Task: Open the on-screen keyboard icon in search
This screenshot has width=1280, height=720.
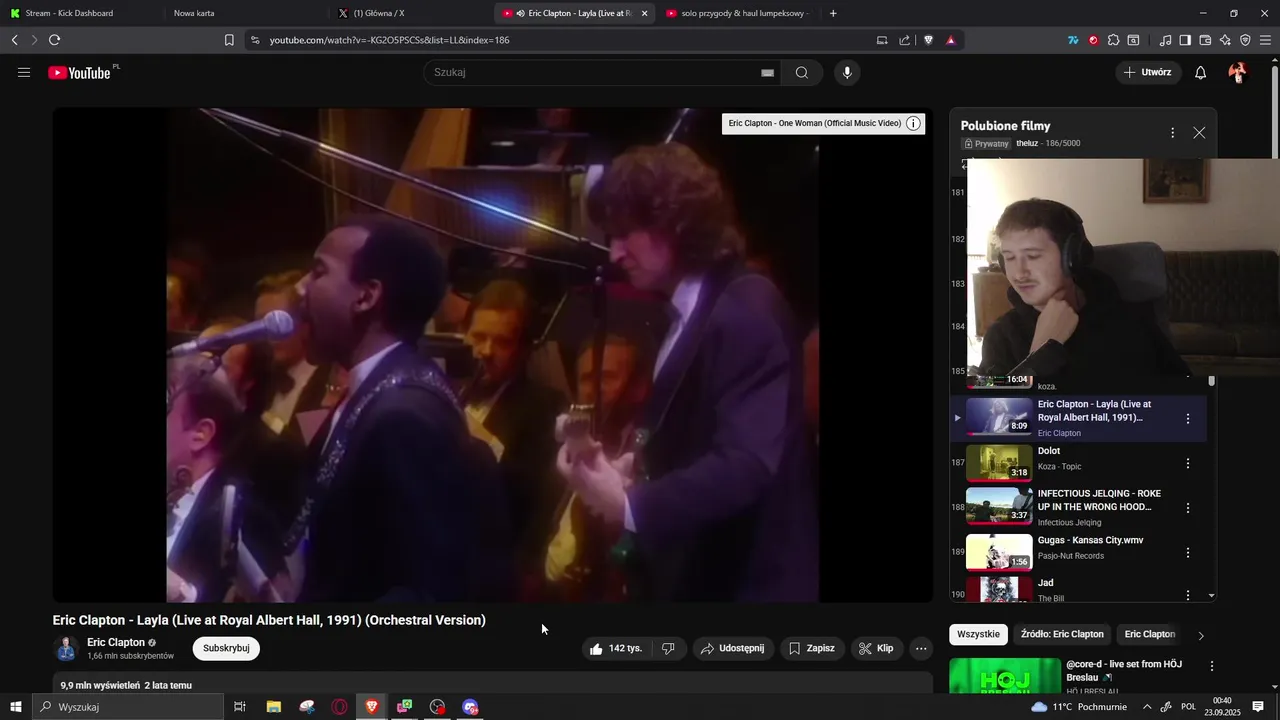Action: pos(767,72)
